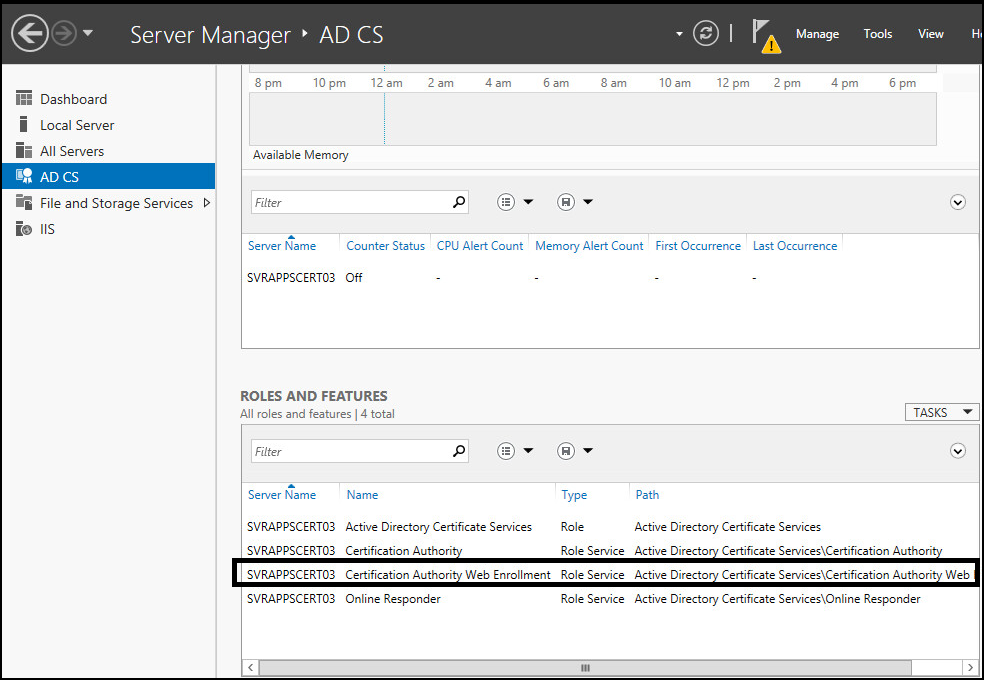The height and width of the screenshot is (680, 984).
Task: Click save query icon in Performance section
Action: [x=565, y=202]
